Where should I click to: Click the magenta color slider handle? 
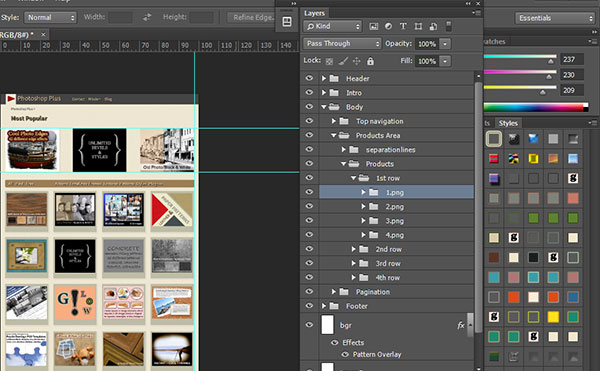(x=549, y=76)
